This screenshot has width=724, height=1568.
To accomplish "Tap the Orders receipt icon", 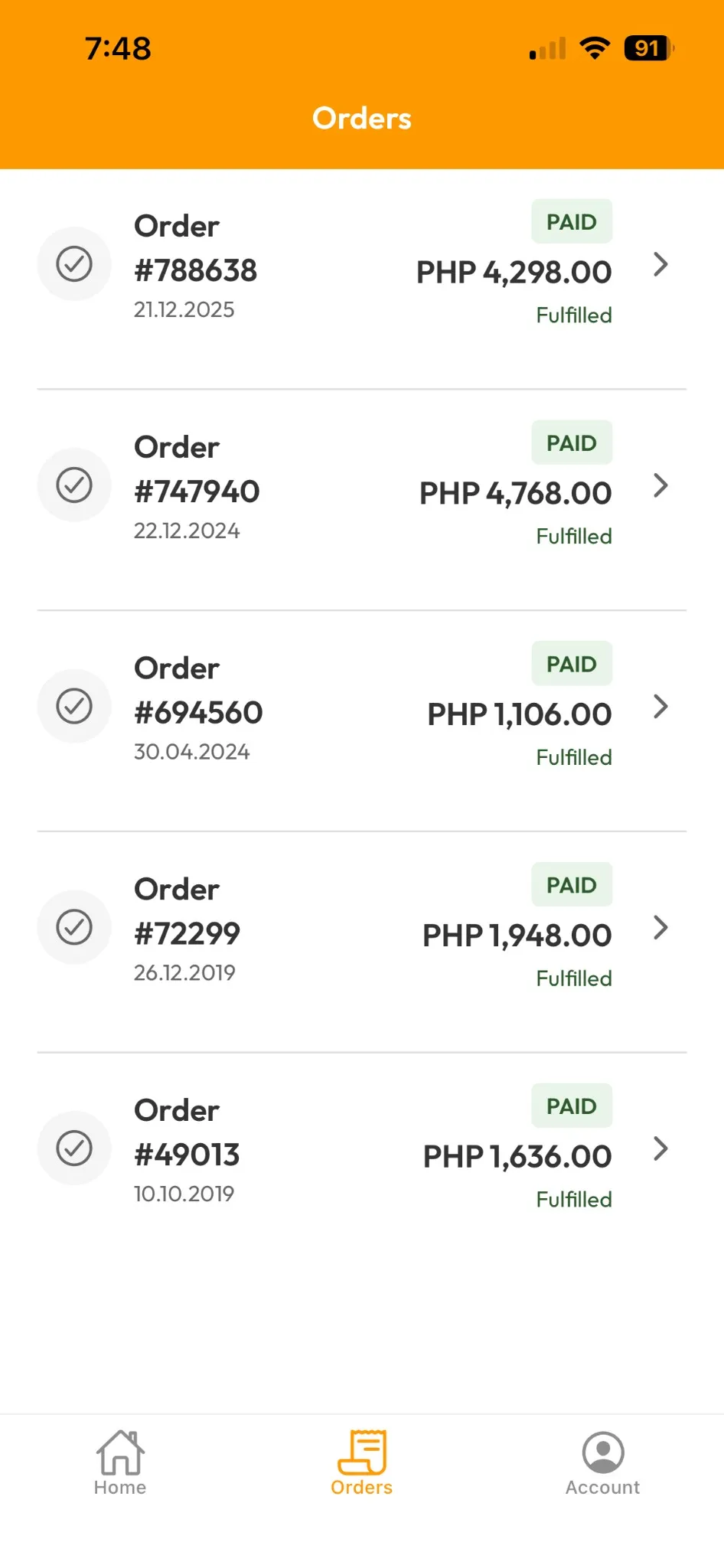I will click(x=362, y=1452).
